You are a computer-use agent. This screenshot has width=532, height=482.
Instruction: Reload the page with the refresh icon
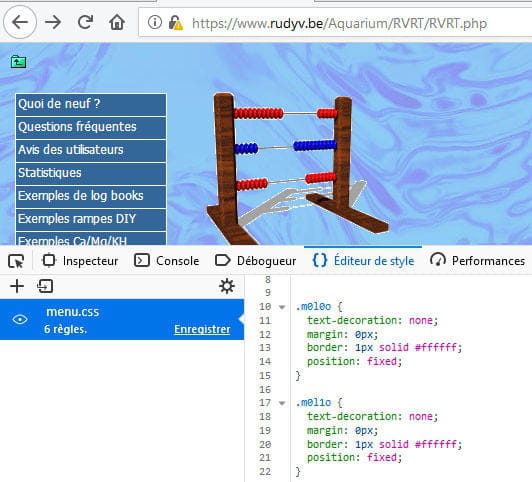(85, 23)
